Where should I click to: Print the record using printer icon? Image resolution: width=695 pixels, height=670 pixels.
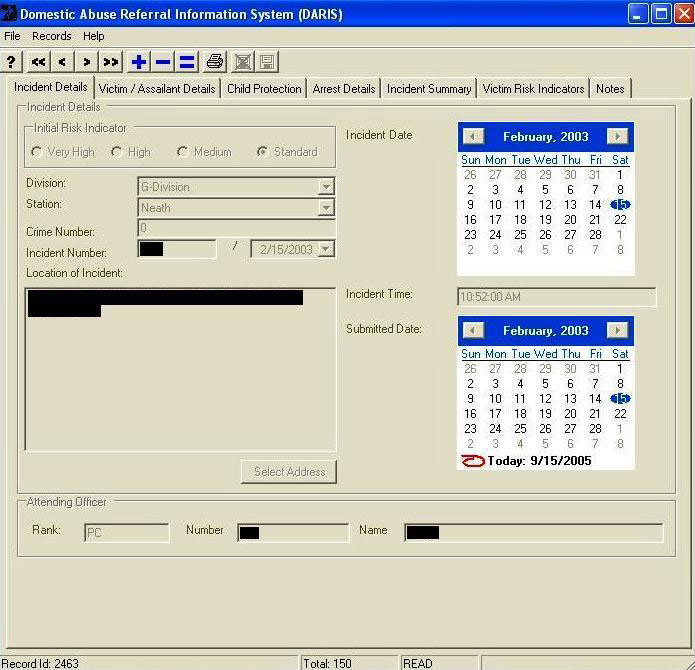pyautogui.click(x=215, y=62)
